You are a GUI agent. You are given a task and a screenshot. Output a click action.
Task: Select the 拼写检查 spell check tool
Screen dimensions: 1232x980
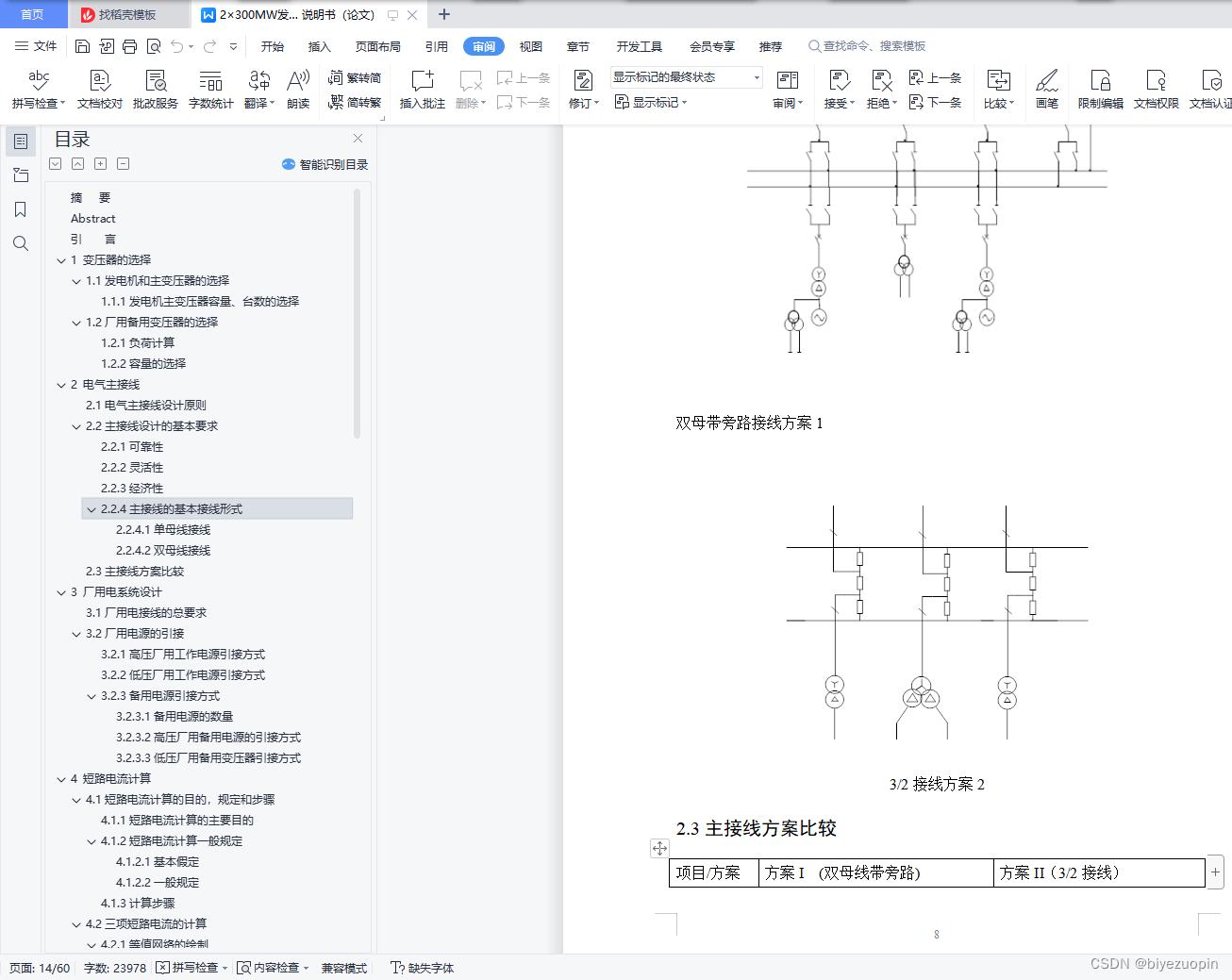point(37,90)
